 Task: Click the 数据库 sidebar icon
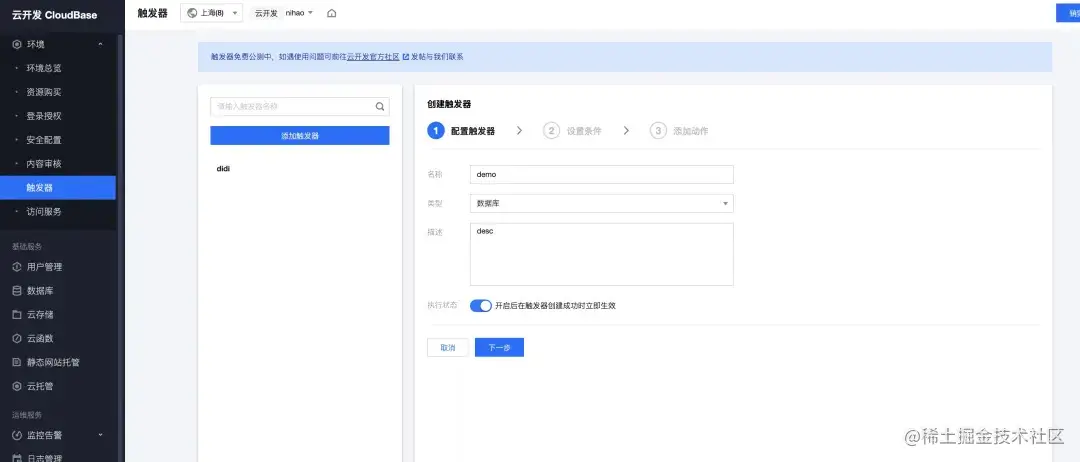tap(17, 291)
